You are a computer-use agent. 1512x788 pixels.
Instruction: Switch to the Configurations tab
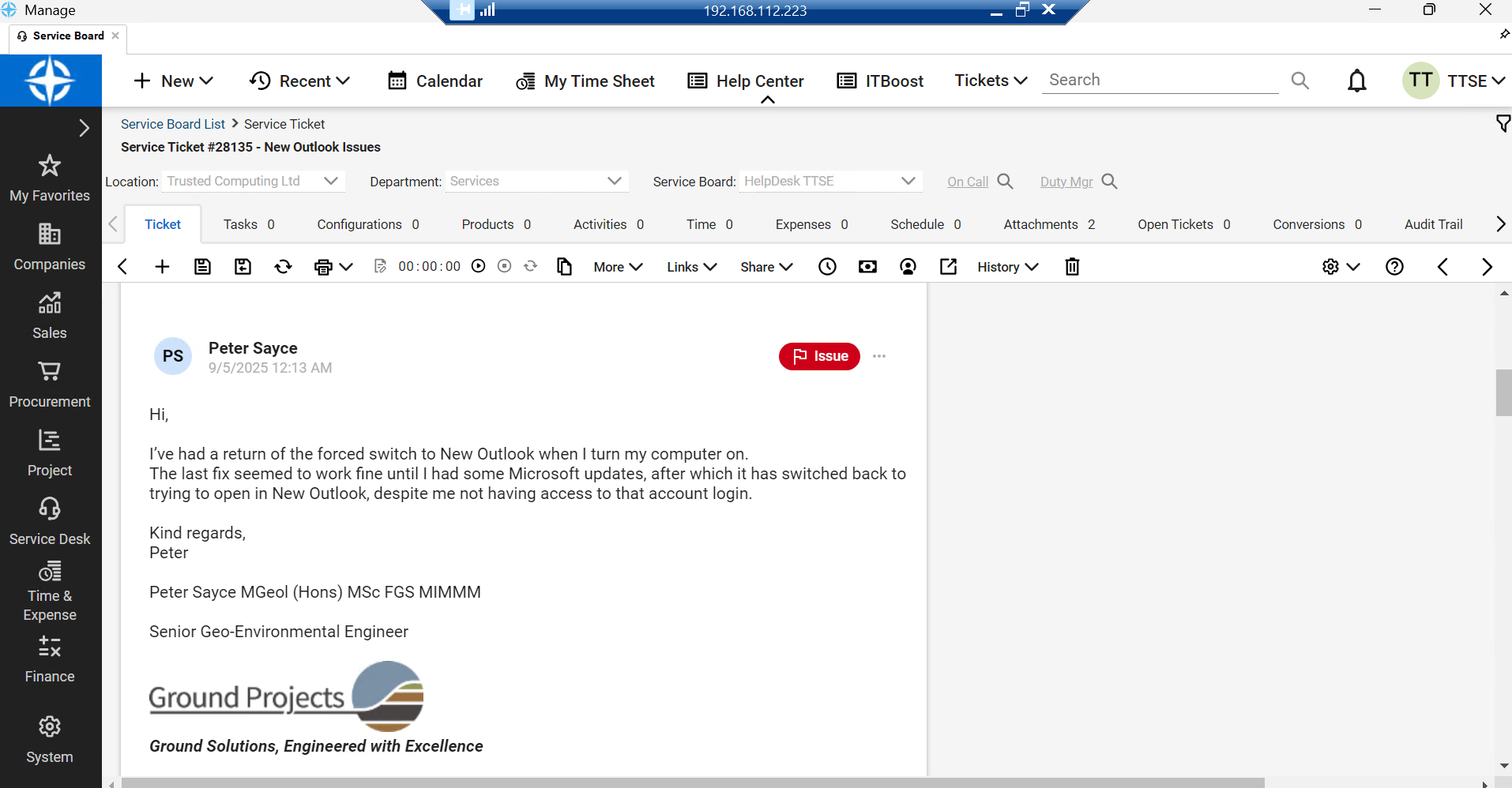(368, 224)
